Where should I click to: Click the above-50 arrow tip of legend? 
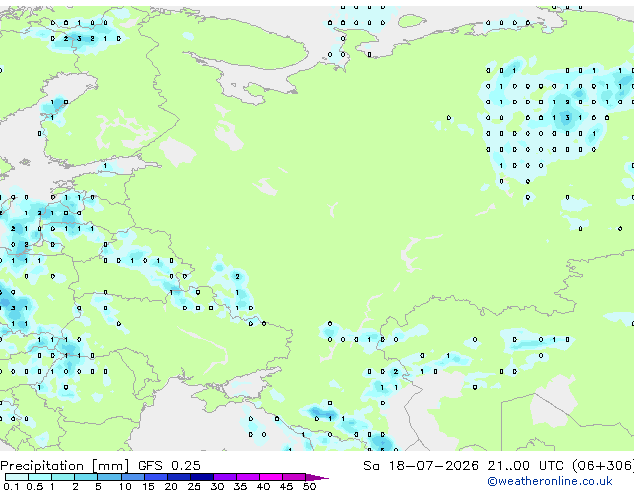pyautogui.click(x=317, y=477)
